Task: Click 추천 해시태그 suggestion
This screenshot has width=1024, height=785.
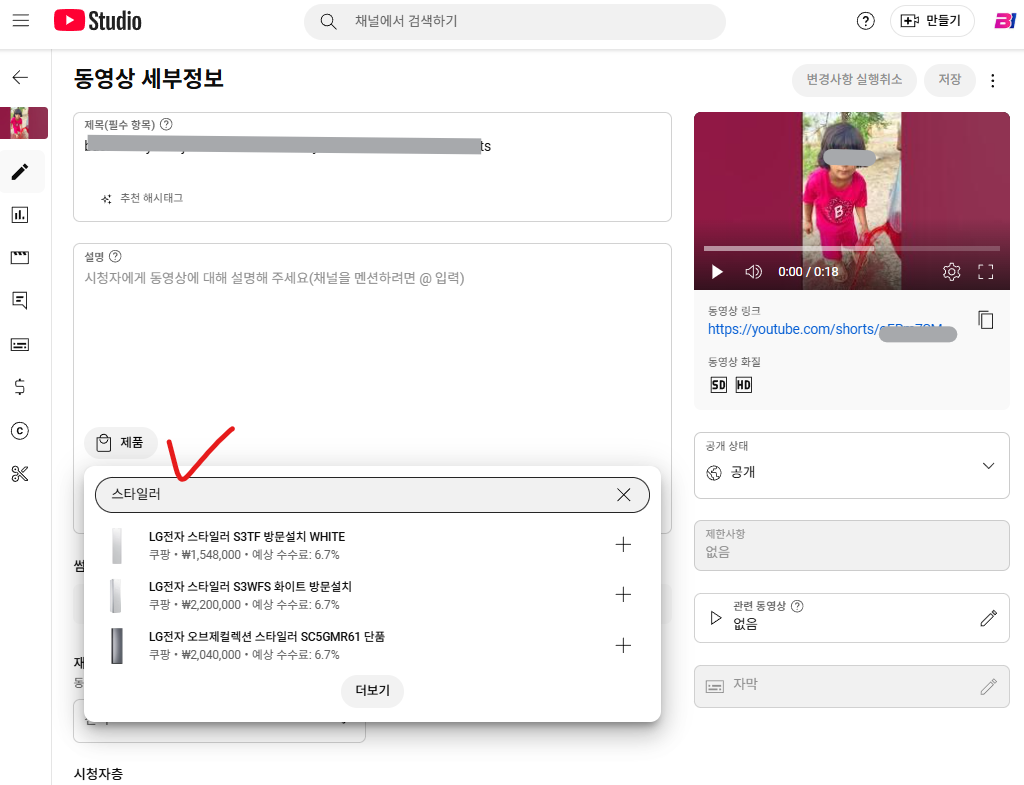Action: click(142, 198)
